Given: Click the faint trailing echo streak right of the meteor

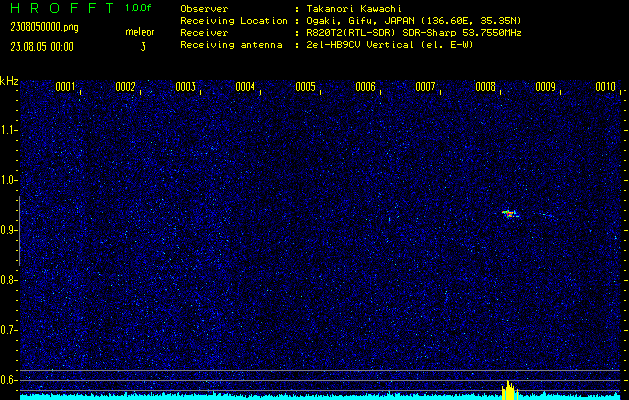Looking at the screenshot, I should [x=545, y=215].
